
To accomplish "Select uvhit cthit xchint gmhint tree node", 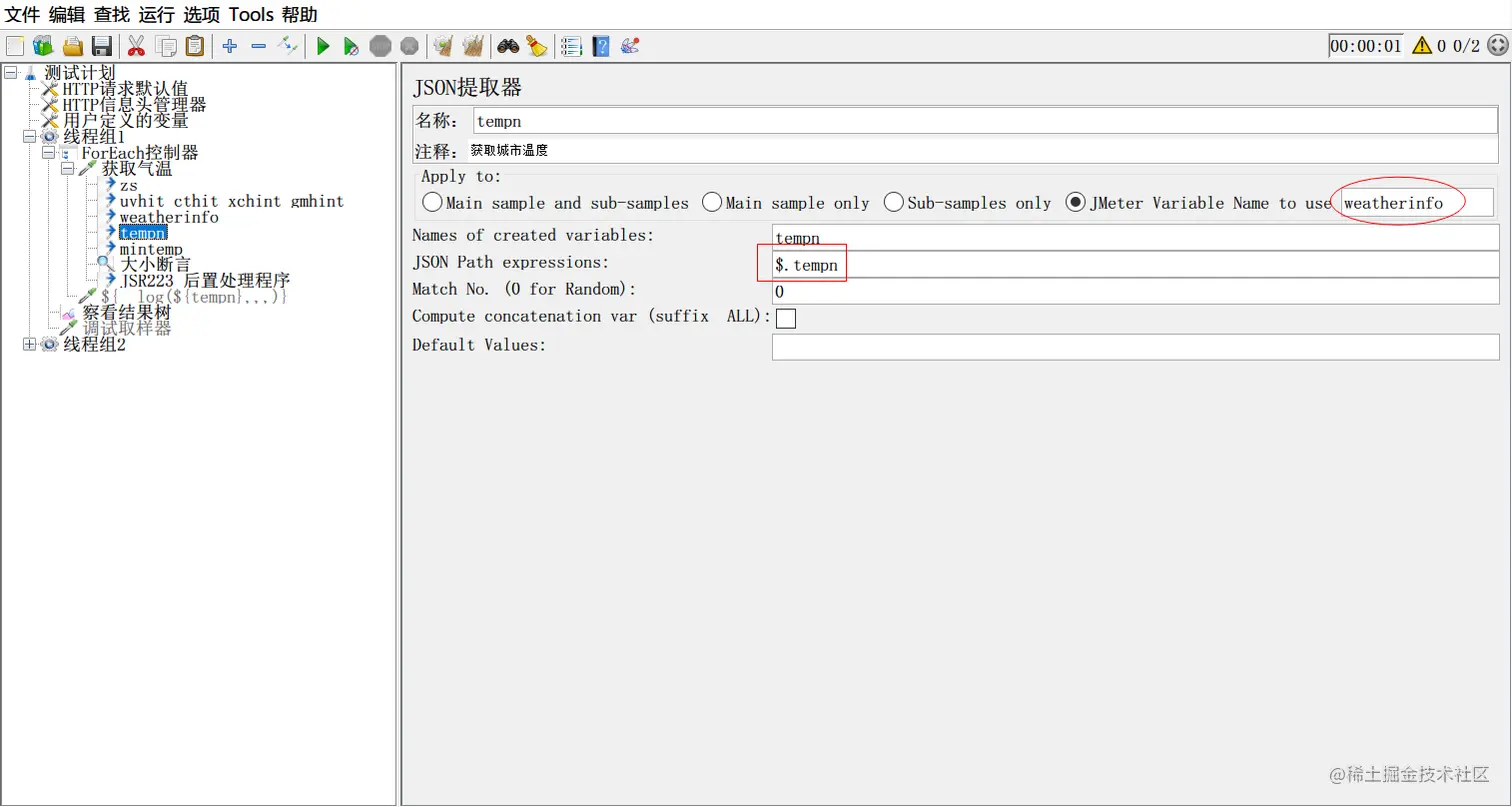I will click(x=231, y=201).
